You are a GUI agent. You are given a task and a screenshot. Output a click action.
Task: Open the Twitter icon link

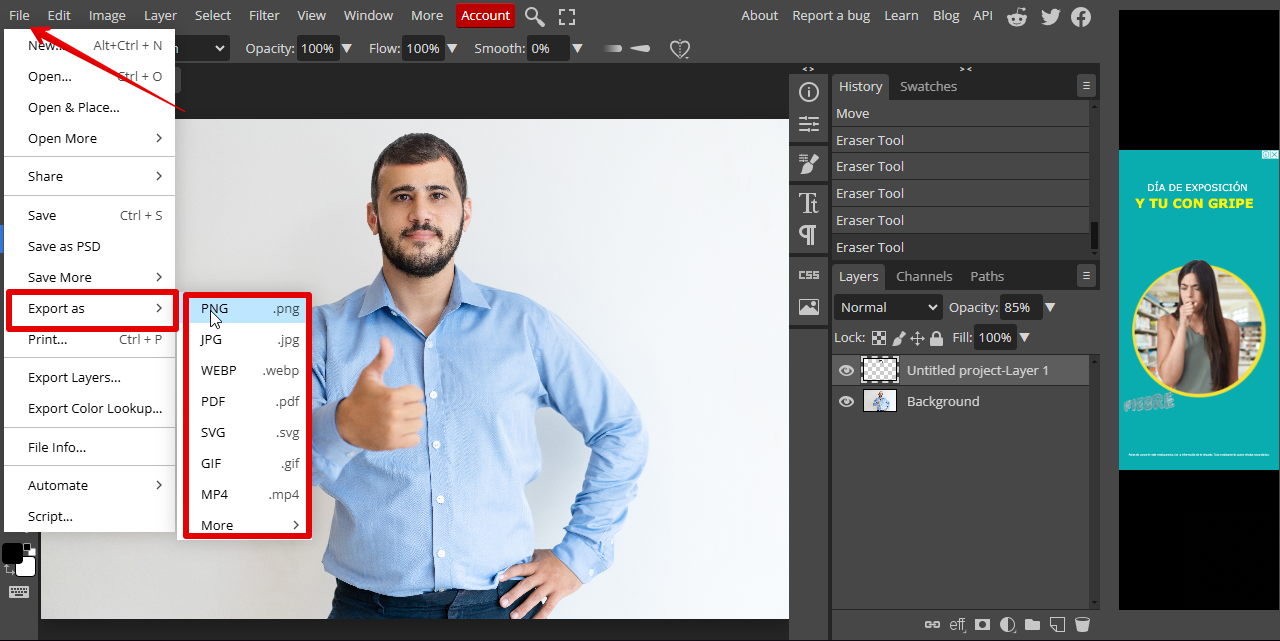(x=1050, y=16)
